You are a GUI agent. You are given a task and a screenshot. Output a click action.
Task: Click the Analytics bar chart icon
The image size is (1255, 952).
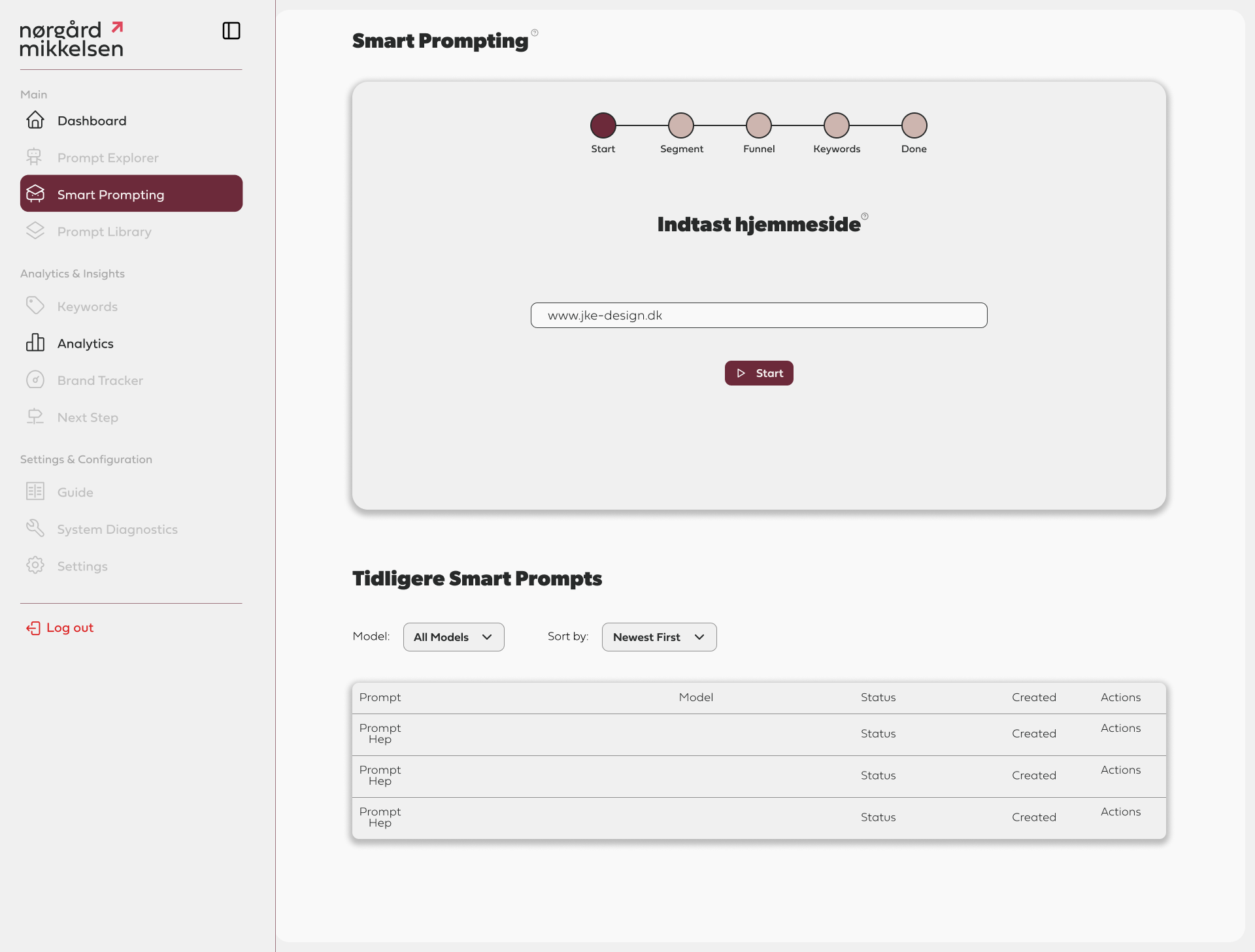[35, 343]
